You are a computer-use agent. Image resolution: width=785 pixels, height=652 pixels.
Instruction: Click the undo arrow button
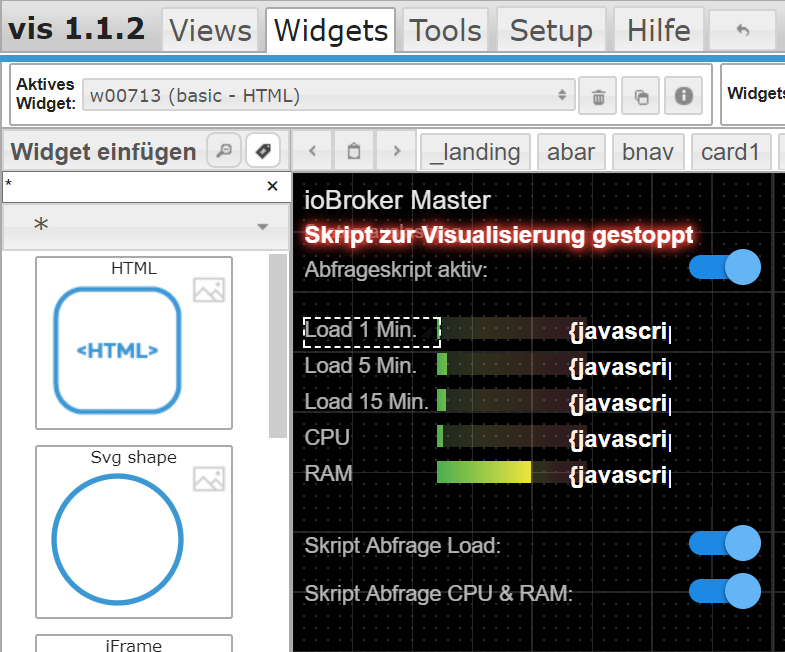coord(742,30)
